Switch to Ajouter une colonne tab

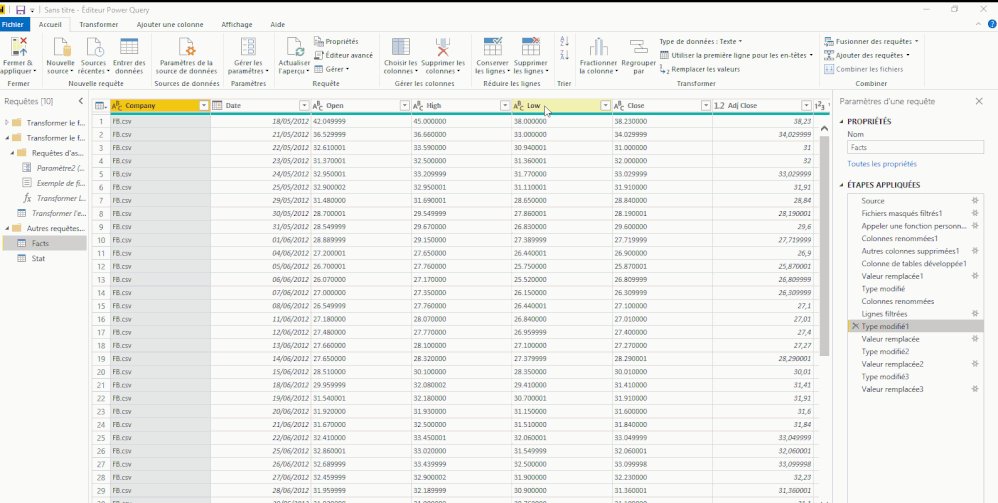pyautogui.click(x=170, y=25)
